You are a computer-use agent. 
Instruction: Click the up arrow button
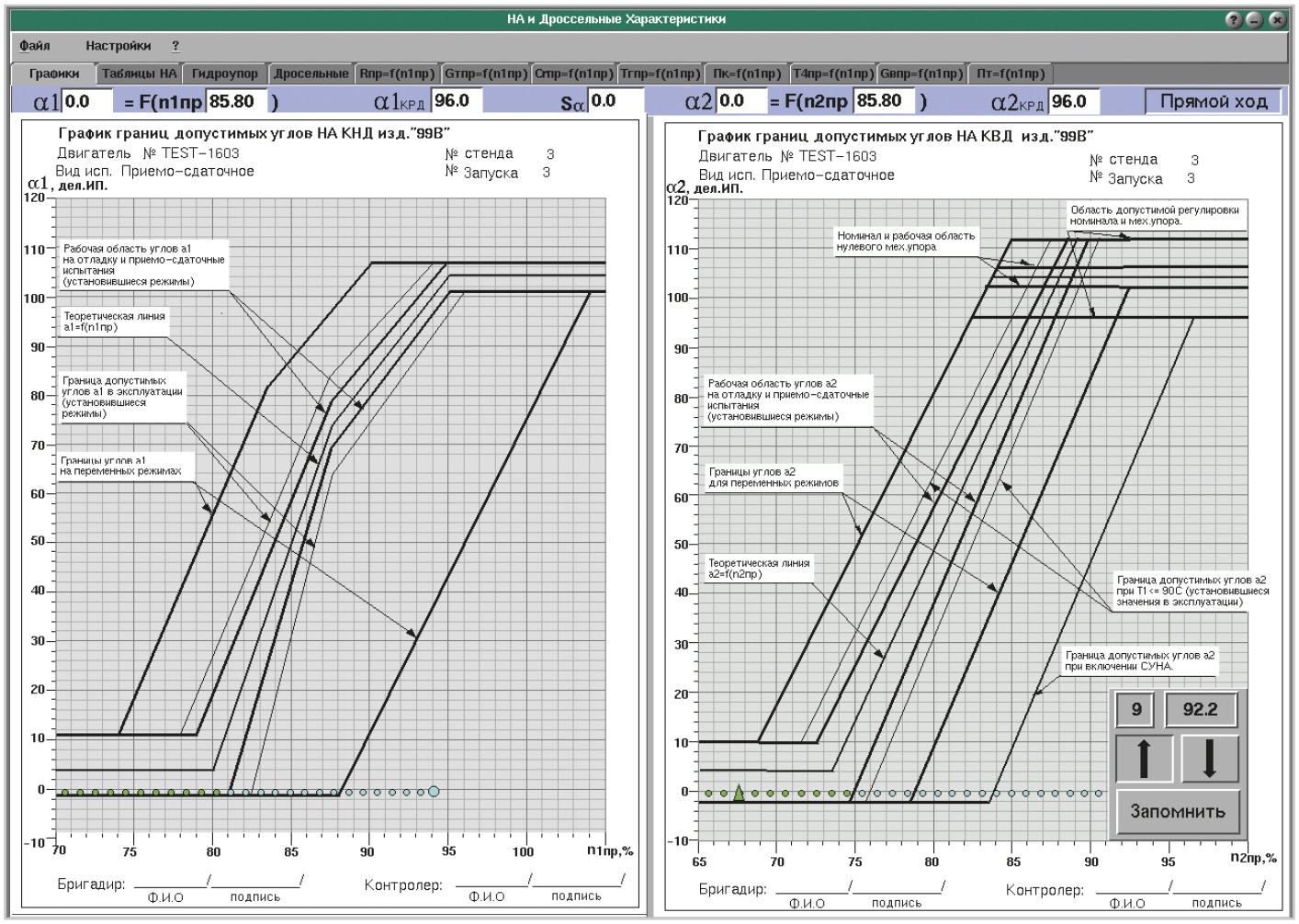point(1144,759)
